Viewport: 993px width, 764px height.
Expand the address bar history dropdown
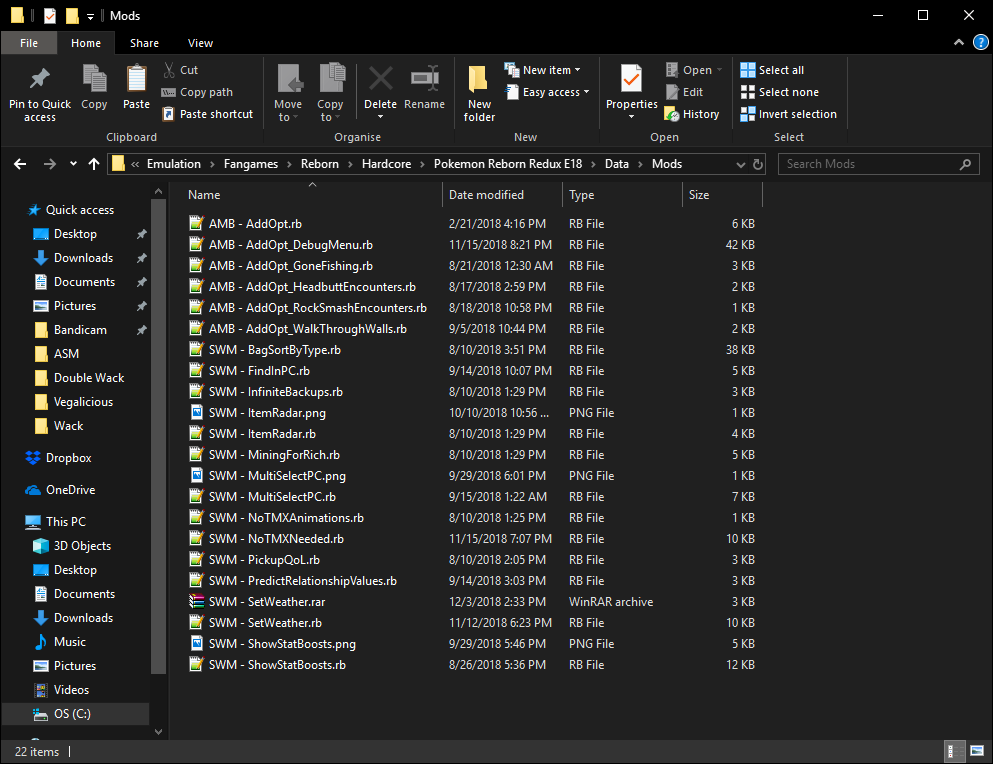click(x=740, y=164)
